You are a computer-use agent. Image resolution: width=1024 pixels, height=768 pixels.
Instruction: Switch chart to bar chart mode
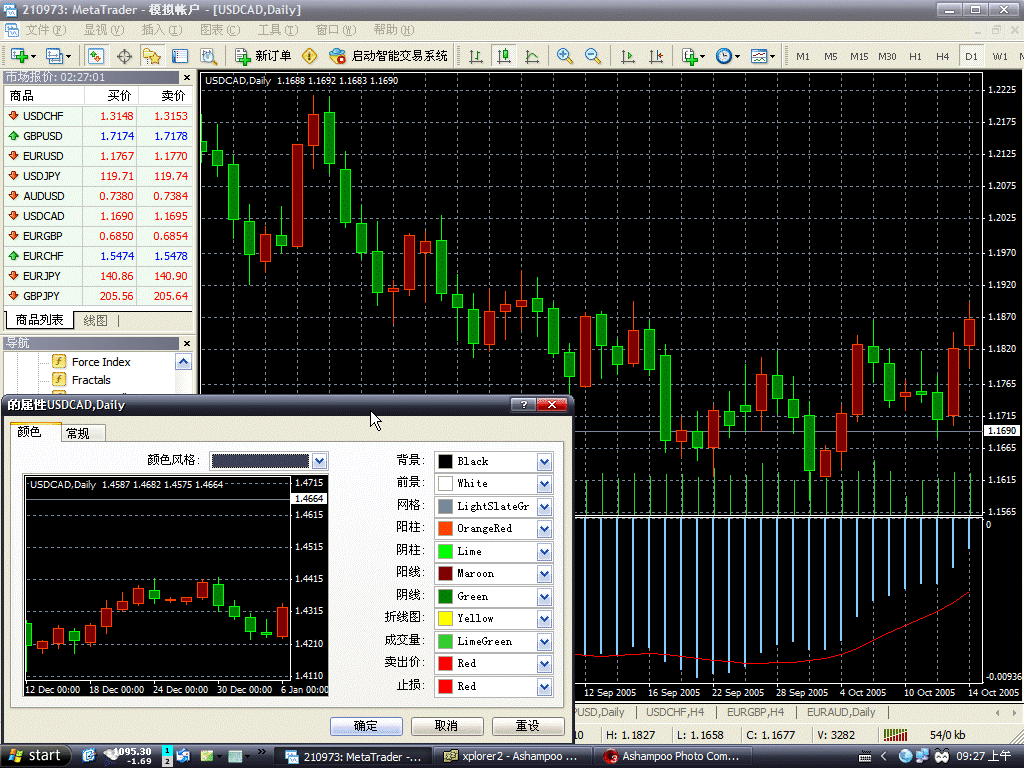(x=476, y=56)
